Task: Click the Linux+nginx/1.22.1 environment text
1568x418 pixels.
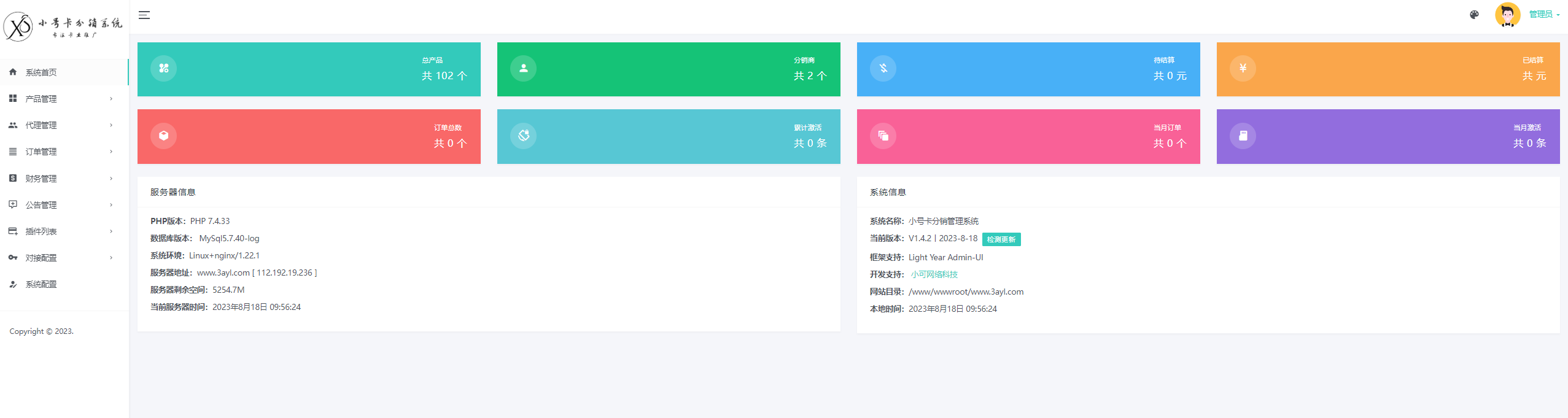Action: coord(224,255)
